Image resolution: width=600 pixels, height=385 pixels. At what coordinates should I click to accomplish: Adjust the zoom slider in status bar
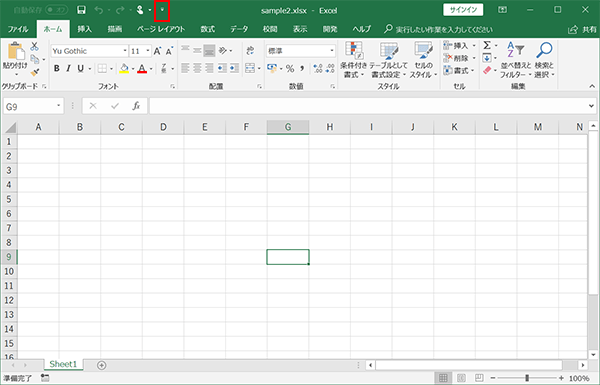(x=527, y=378)
